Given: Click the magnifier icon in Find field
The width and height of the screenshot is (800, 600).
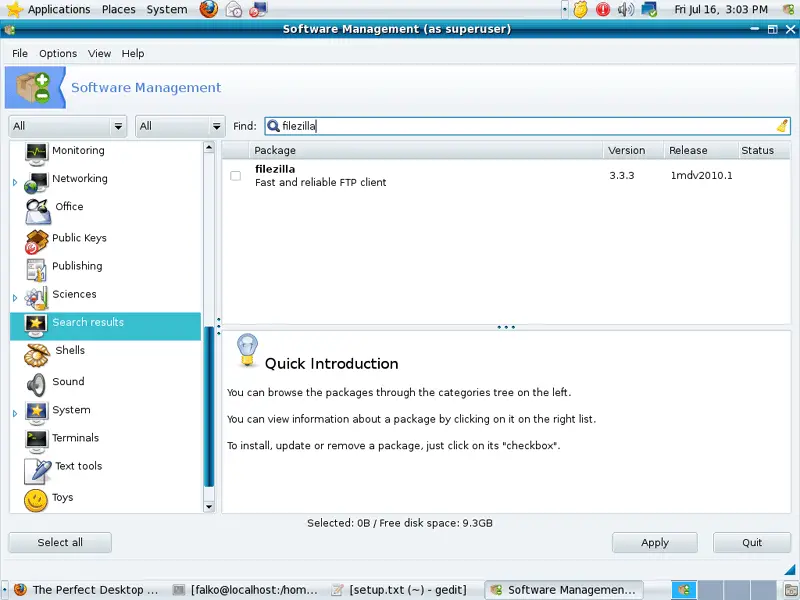Looking at the screenshot, I should click(273, 126).
